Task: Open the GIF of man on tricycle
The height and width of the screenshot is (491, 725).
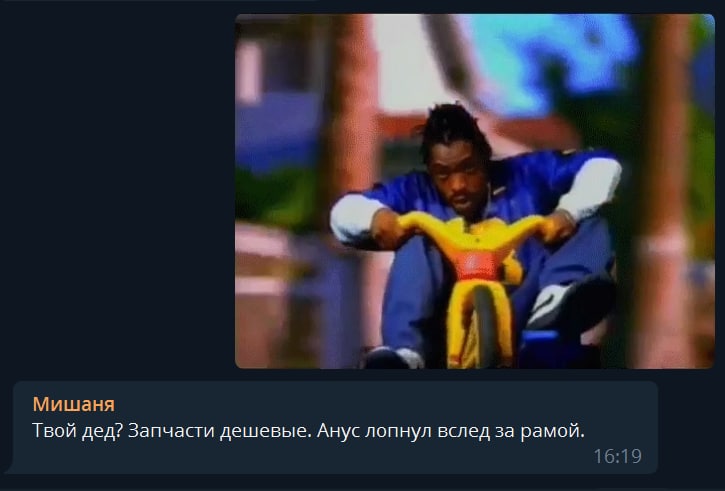Action: click(x=475, y=191)
